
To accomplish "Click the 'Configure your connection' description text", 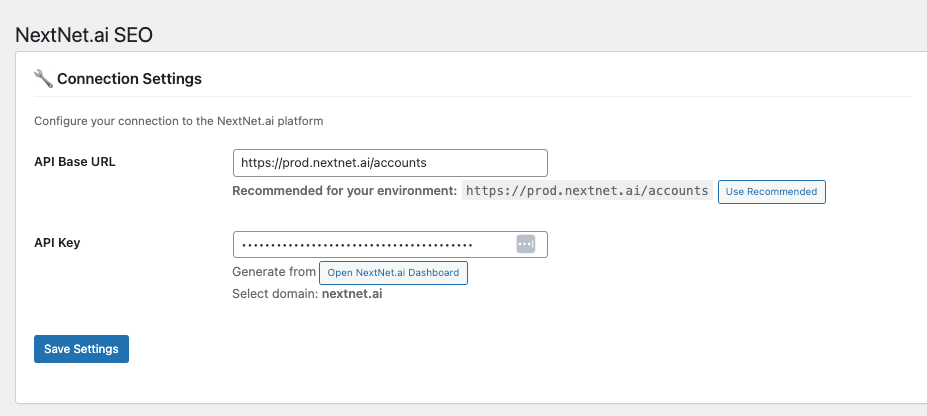I will (178, 121).
